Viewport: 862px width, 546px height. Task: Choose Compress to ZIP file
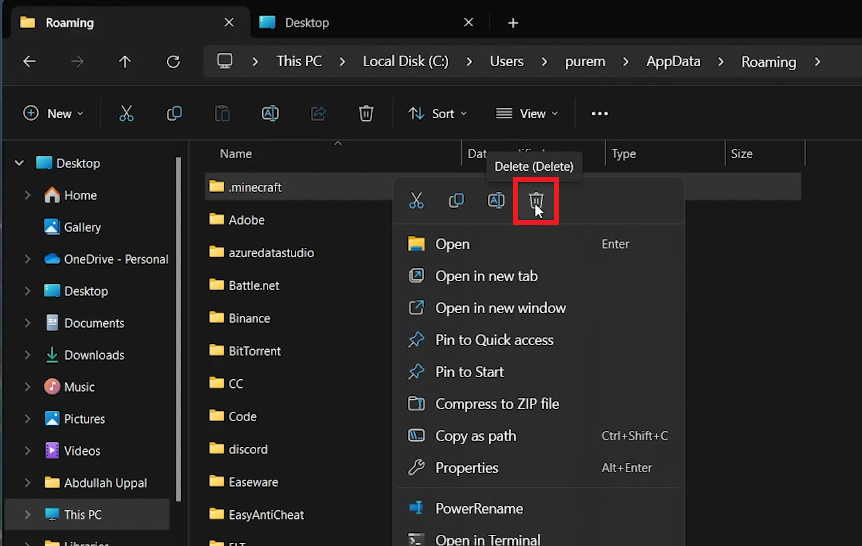497,404
